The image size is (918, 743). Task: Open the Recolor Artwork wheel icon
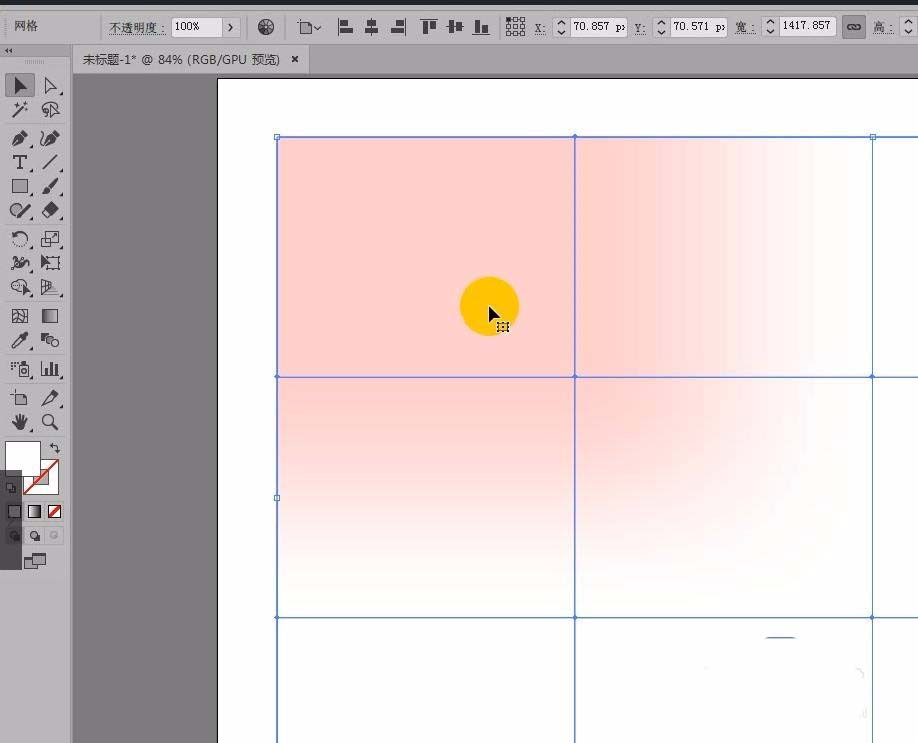266,27
